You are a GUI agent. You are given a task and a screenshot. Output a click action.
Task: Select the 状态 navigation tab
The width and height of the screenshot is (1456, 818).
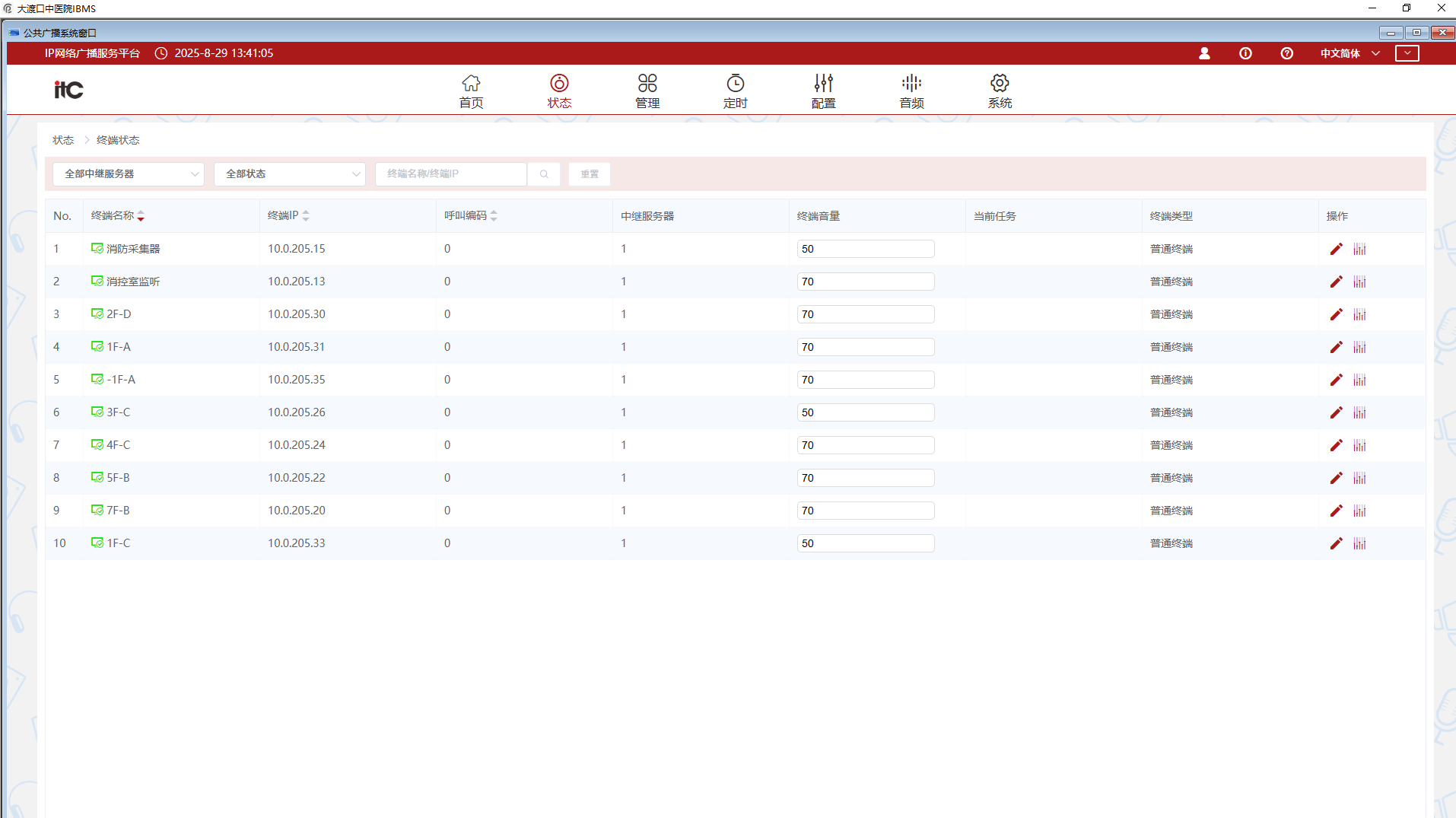click(x=559, y=91)
